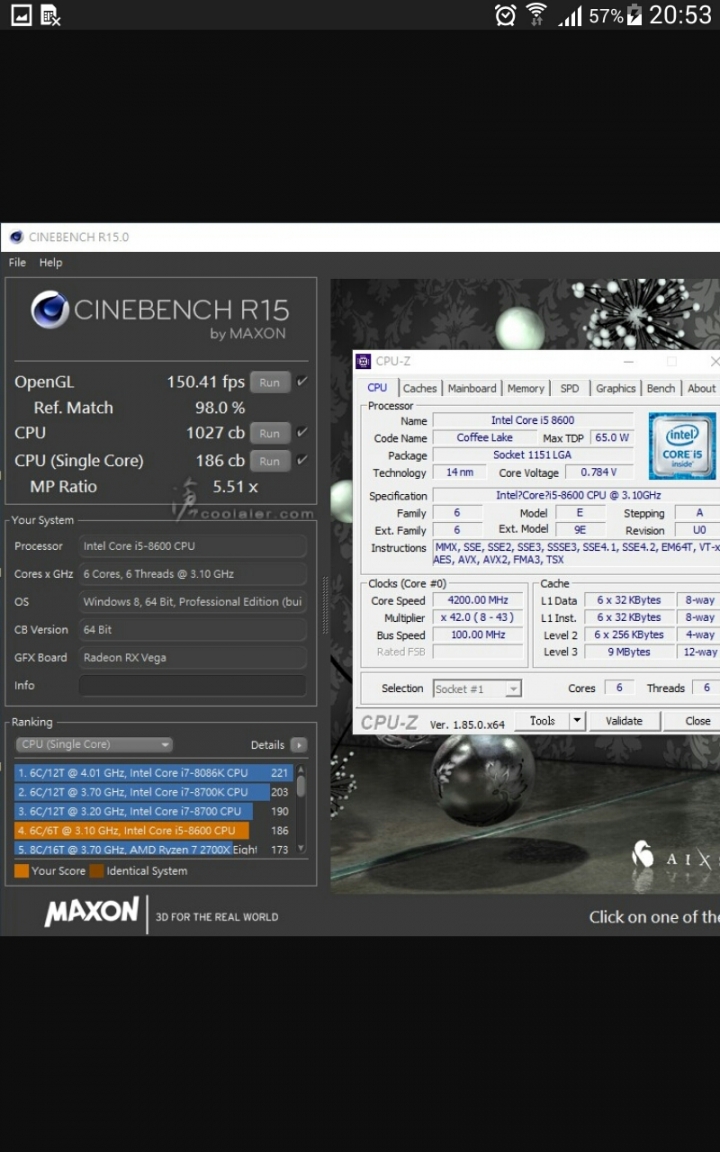Switch to the Graphics tab in CPU-Z
The image size is (720, 1152).
616,389
